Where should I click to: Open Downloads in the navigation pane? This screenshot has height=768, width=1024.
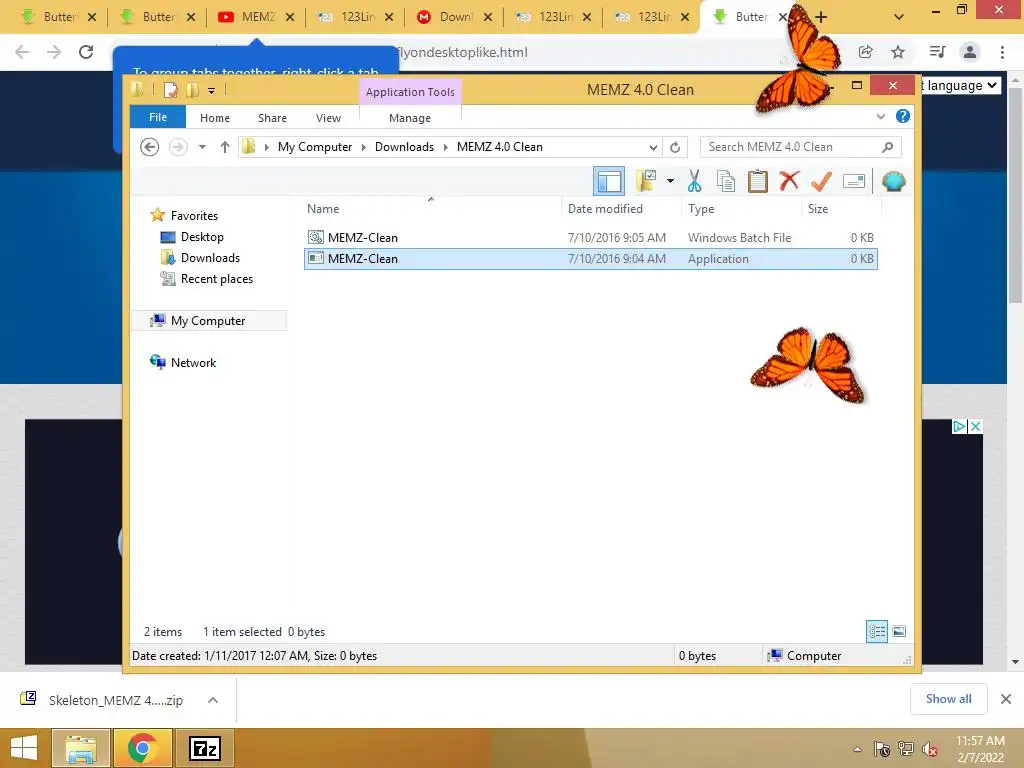click(x=210, y=258)
